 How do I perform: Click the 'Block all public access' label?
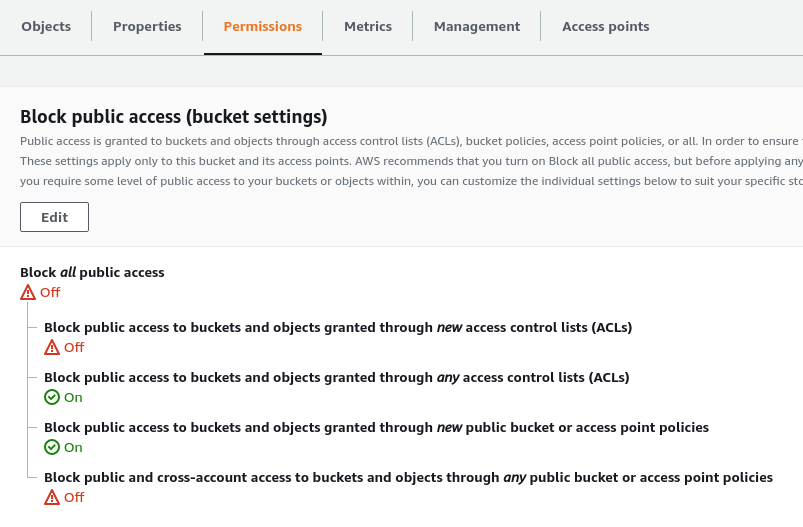[92, 272]
